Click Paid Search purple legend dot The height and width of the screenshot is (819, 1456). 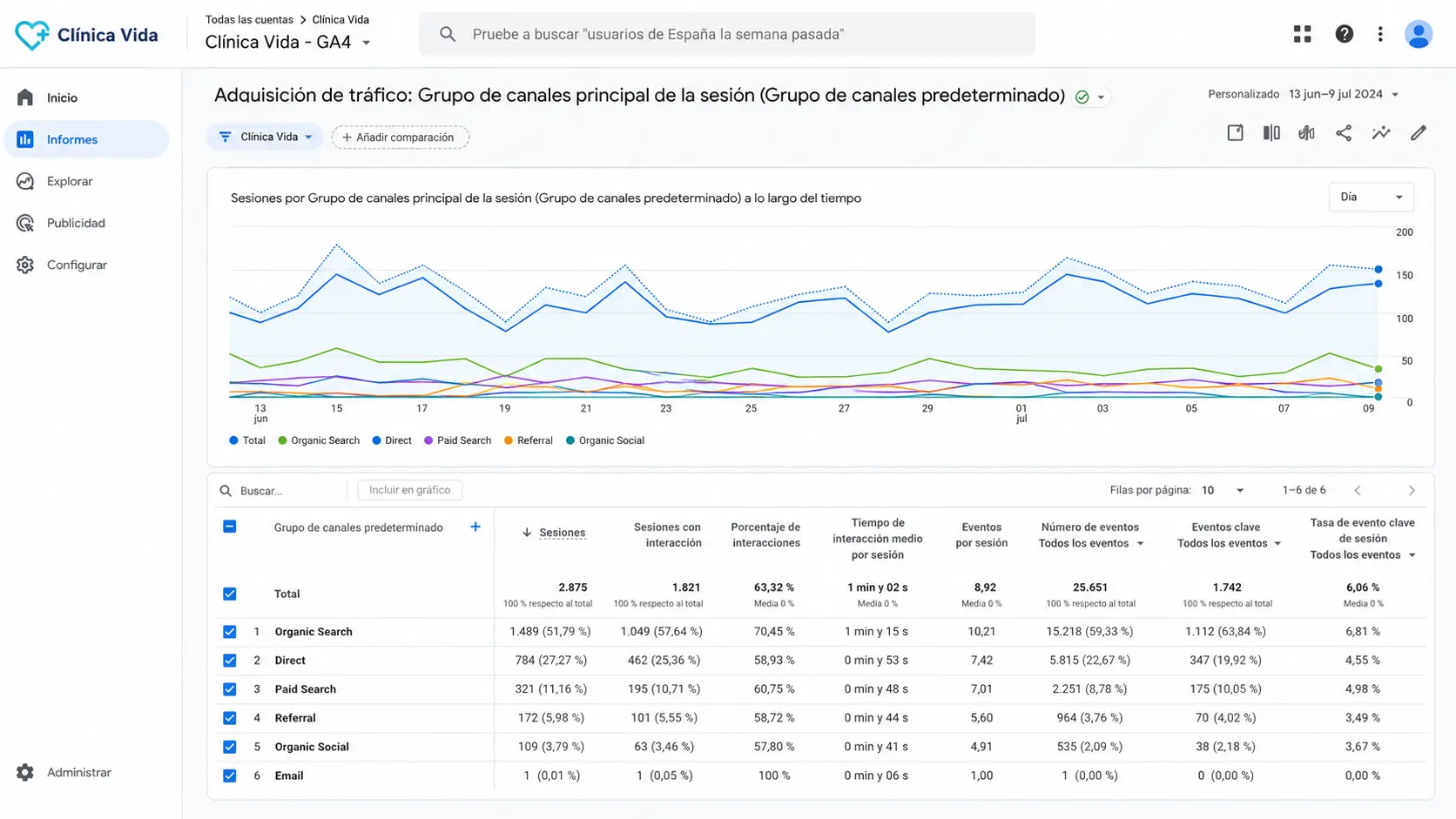[x=428, y=440]
